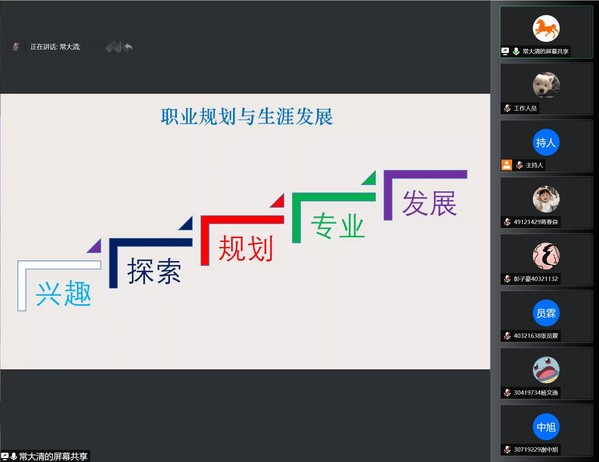The image size is (599, 462).
Task: Select the white dog avatar thumbnail
Action: [546, 85]
